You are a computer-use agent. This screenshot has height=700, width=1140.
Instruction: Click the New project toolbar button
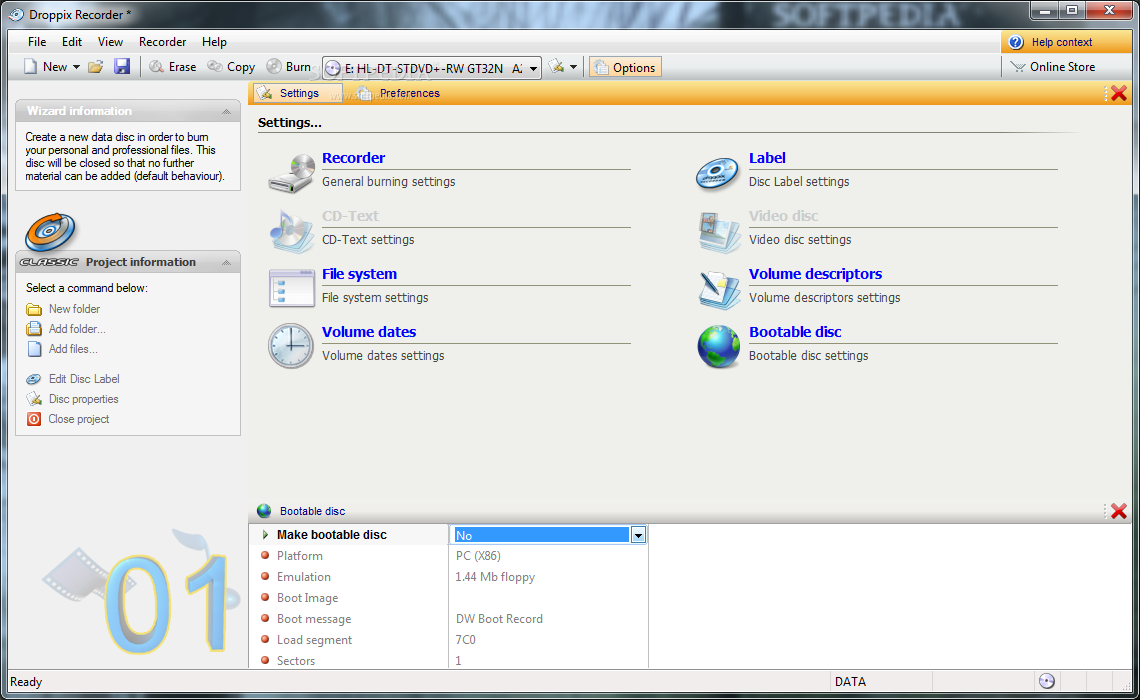click(45, 67)
